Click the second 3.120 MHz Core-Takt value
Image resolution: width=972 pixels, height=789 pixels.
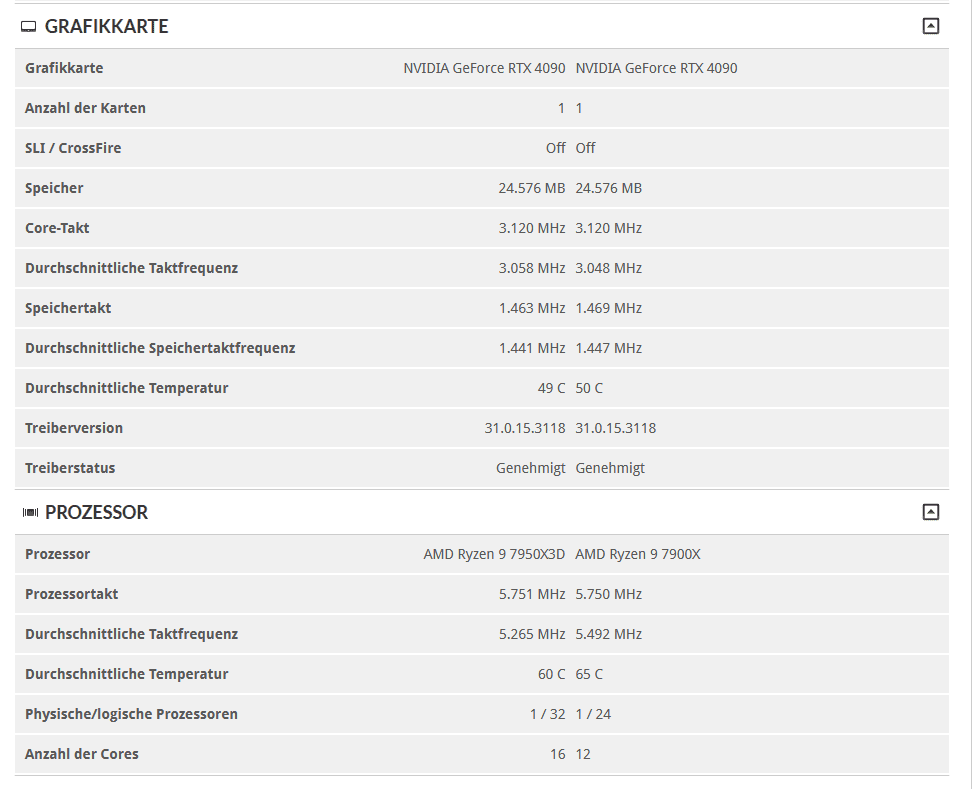(609, 228)
